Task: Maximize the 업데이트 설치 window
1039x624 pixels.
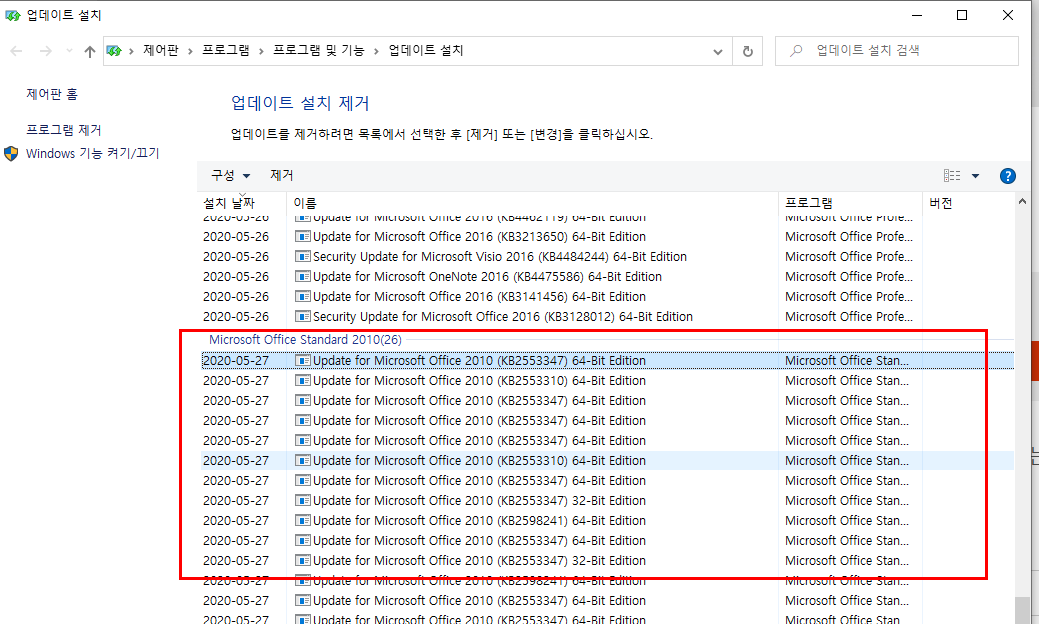Action: point(962,15)
